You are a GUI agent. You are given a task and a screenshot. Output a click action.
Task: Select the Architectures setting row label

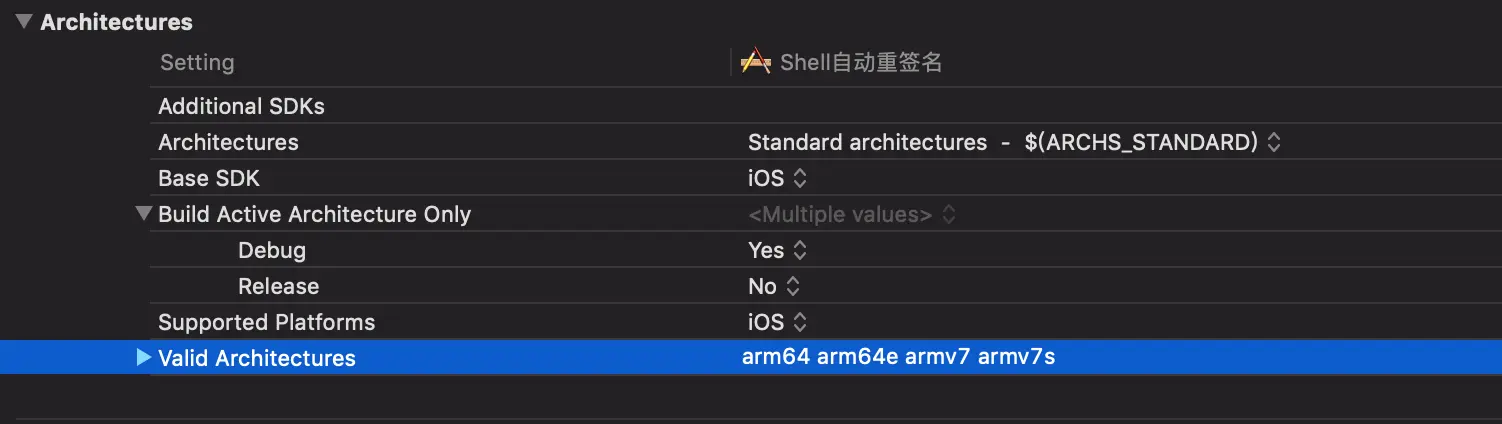[228, 142]
